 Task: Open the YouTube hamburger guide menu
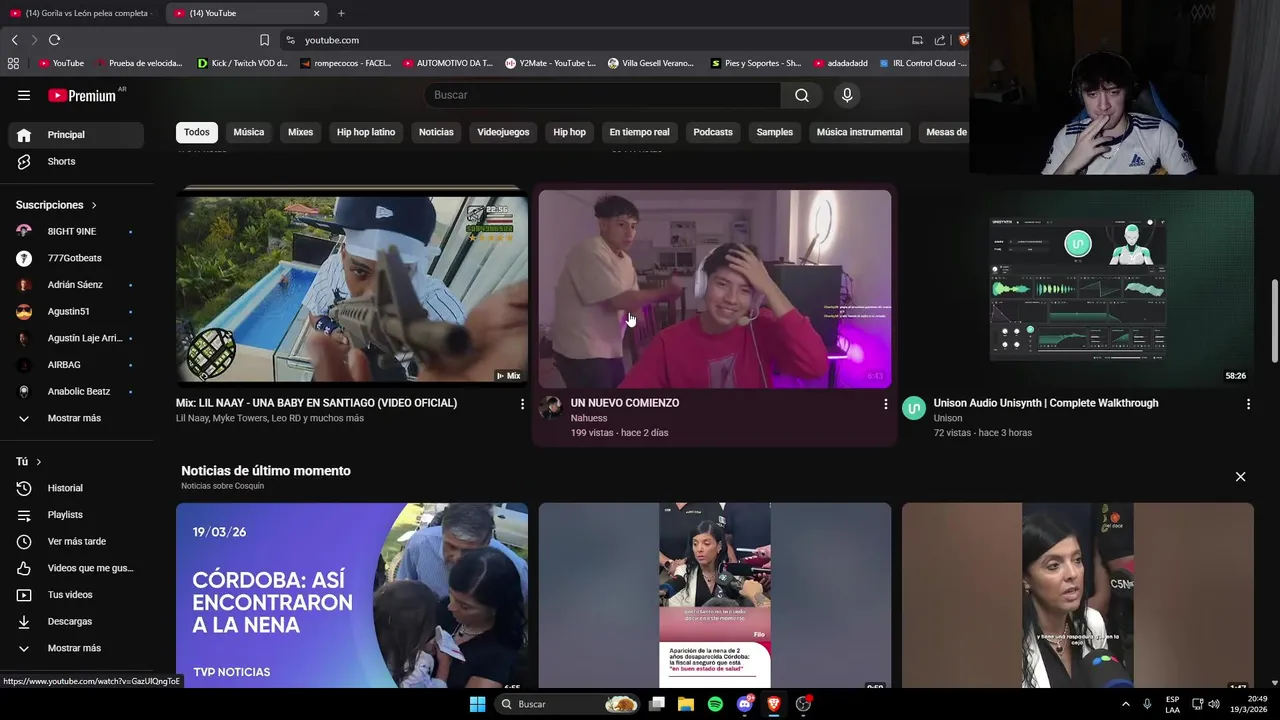coord(24,95)
